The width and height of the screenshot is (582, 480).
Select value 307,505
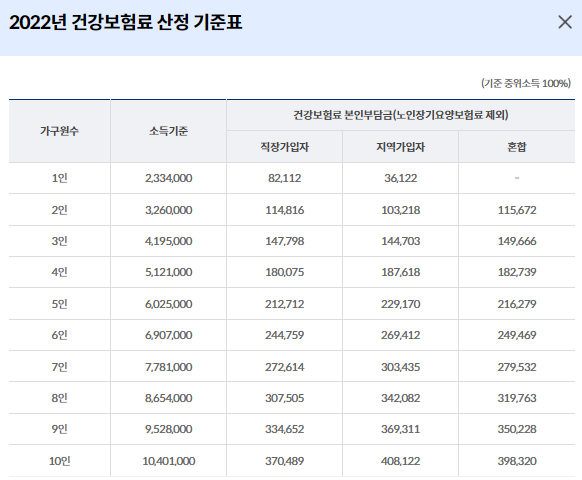(x=285, y=398)
